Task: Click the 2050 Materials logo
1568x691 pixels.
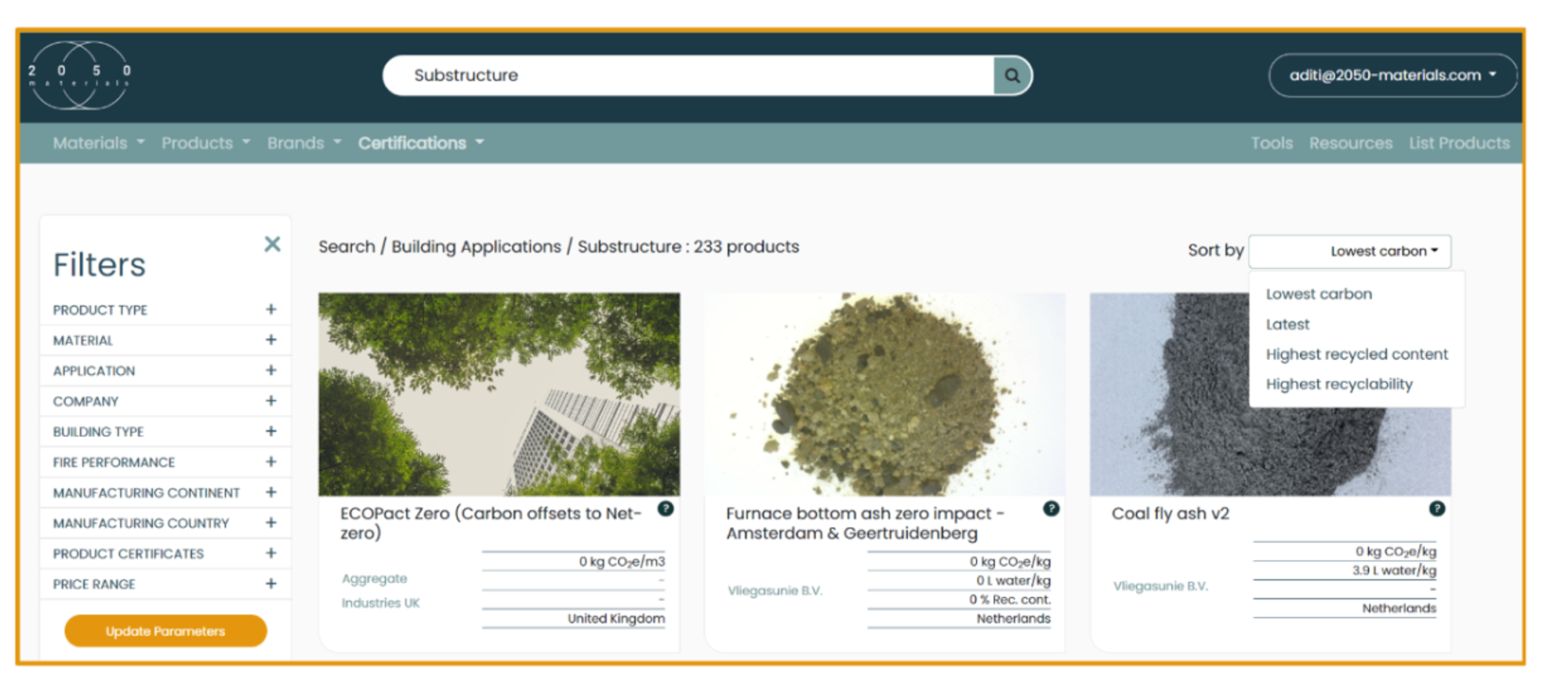Action: pyautogui.click(x=79, y=75)
